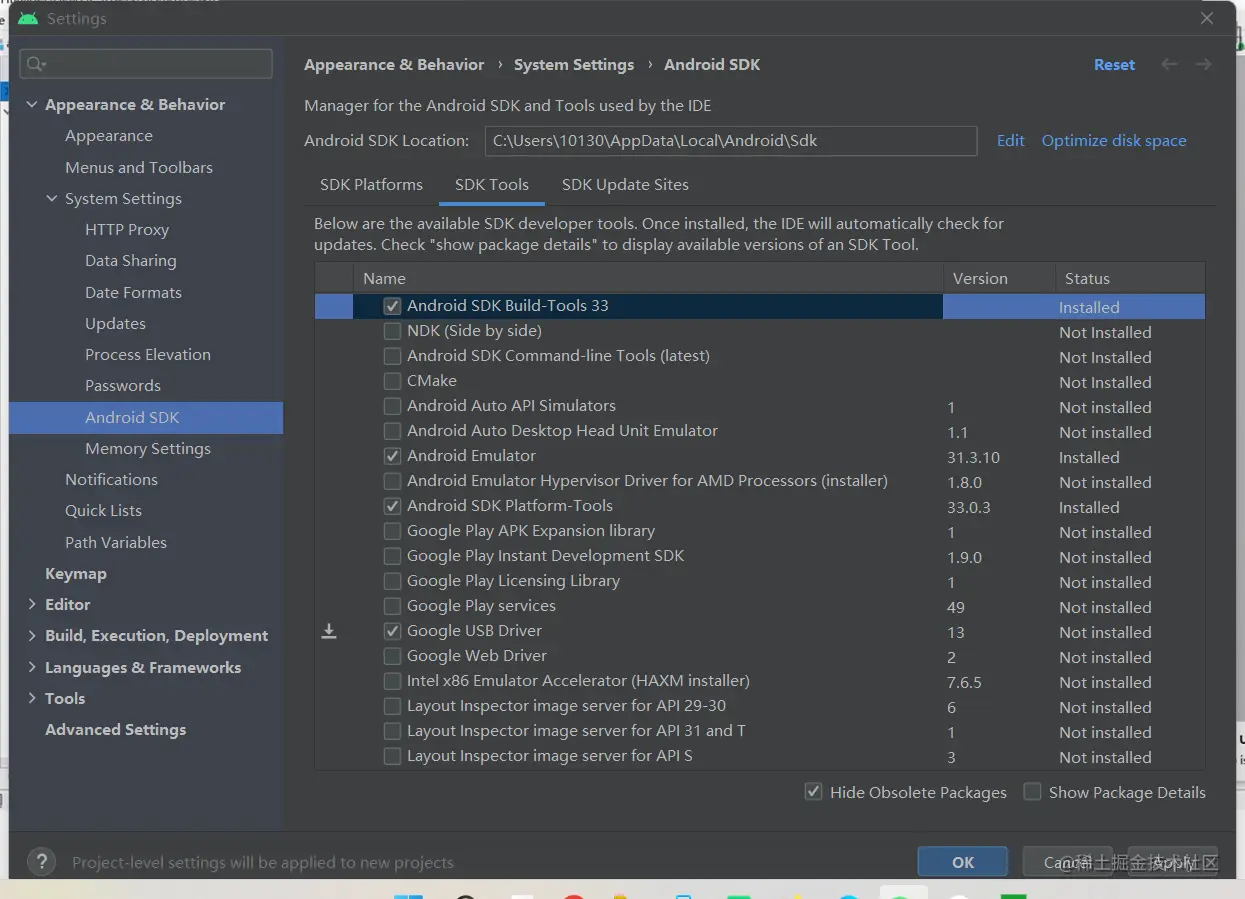Click the search magnifier icon in settings
This screenshot has width=1245, height=899.
(x=36, y=64)
